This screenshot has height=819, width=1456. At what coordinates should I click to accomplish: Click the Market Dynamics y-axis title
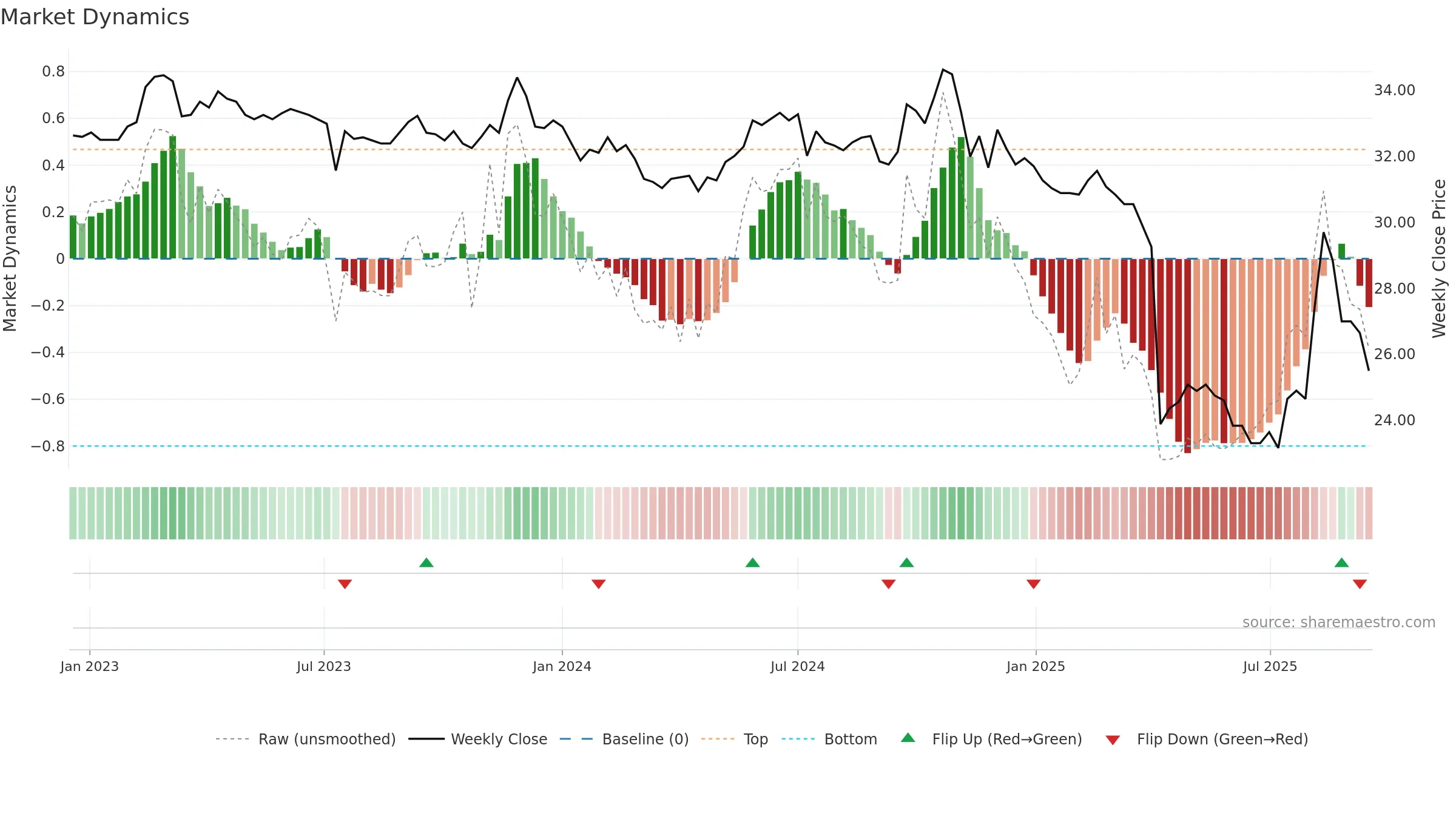[10, 258]
